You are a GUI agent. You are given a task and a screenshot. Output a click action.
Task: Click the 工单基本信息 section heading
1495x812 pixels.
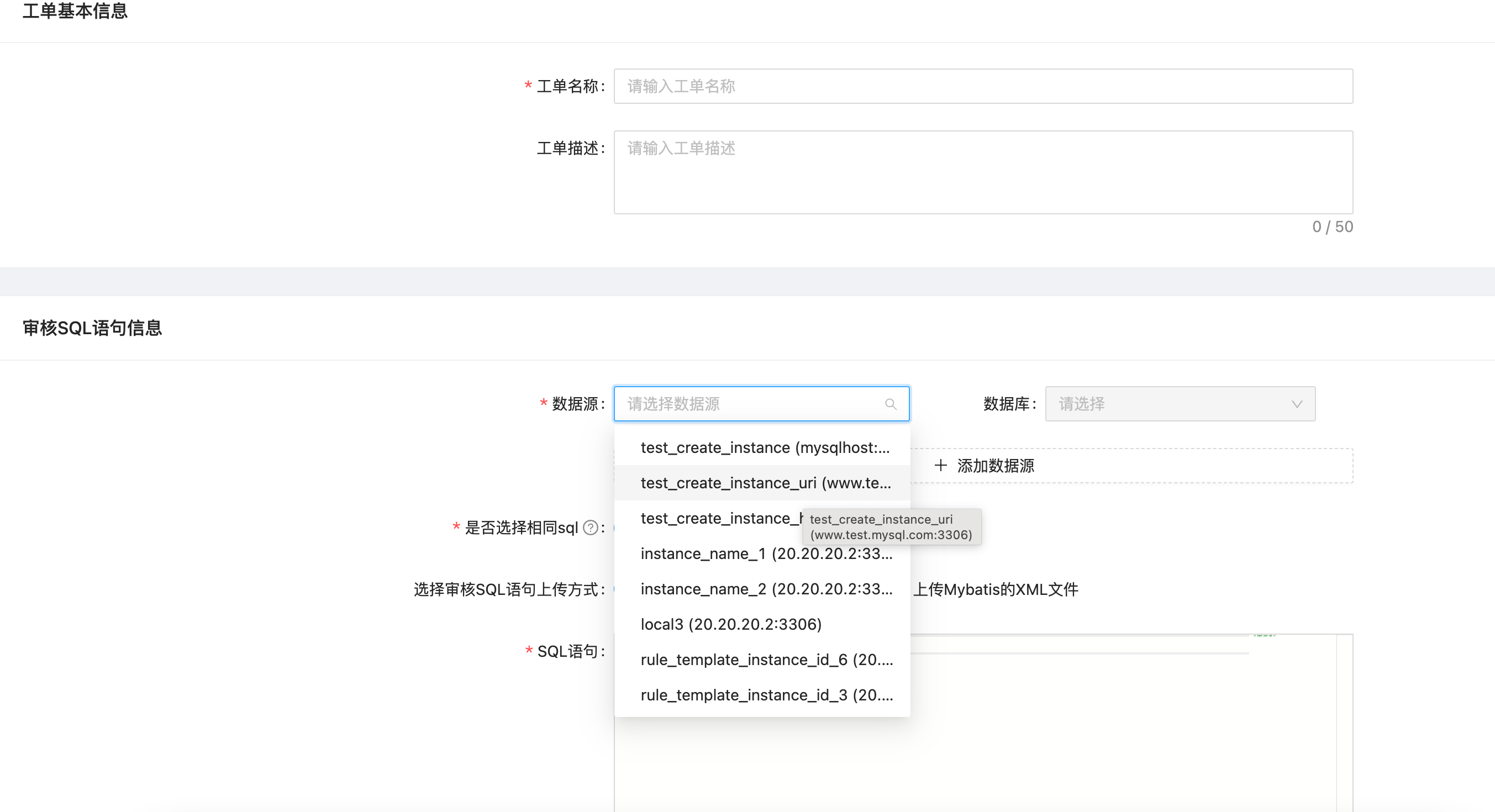(x=75, y=10)
